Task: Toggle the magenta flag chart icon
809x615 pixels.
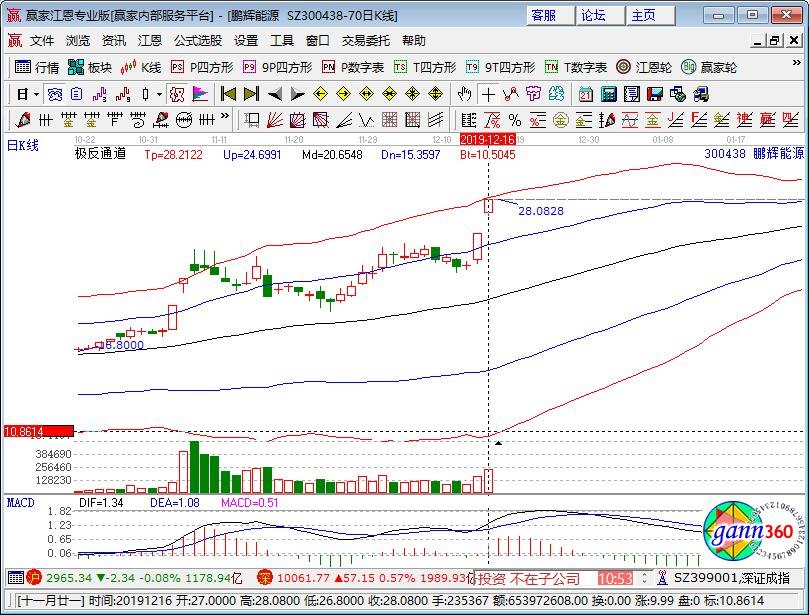Action: pos(200,94)
